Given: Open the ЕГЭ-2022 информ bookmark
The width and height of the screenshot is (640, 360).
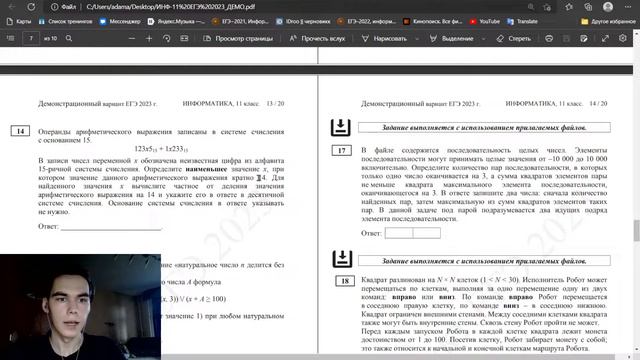Looking at the screenshot, I should [x=367, y=21].
